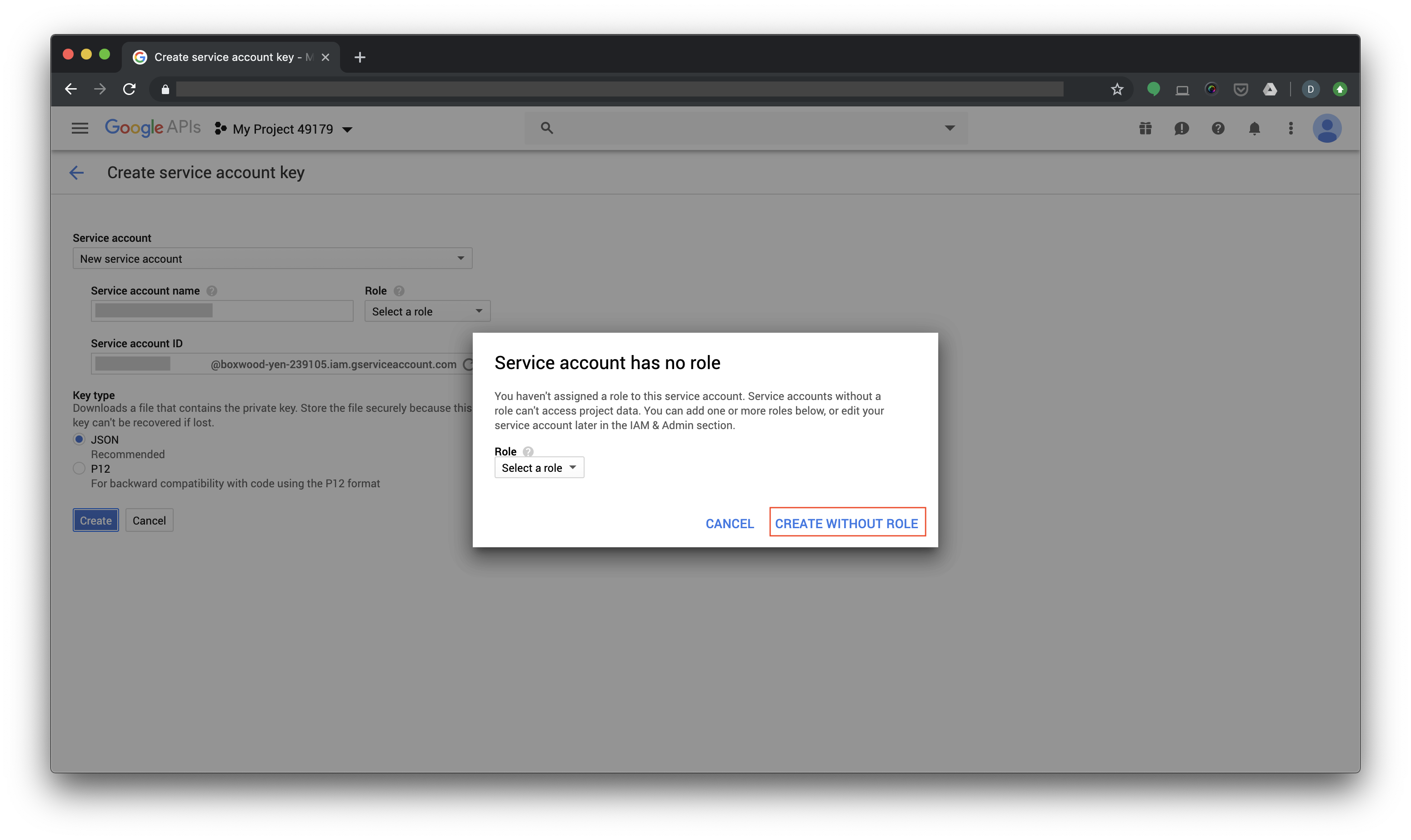Open Select a role dropdown in dialog

pyautogui.click(x=539, y=468)
